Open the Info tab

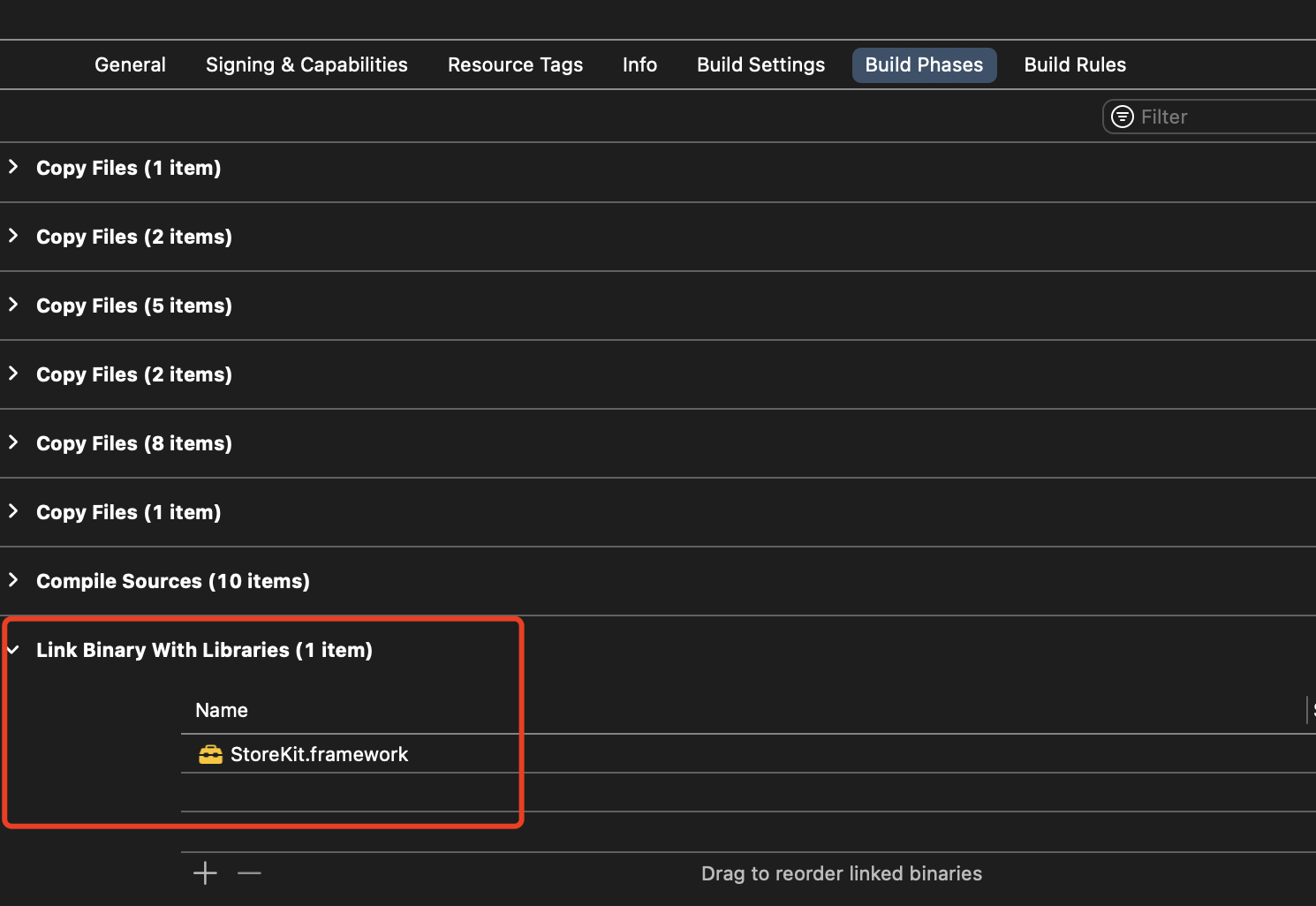pos(639,64)
